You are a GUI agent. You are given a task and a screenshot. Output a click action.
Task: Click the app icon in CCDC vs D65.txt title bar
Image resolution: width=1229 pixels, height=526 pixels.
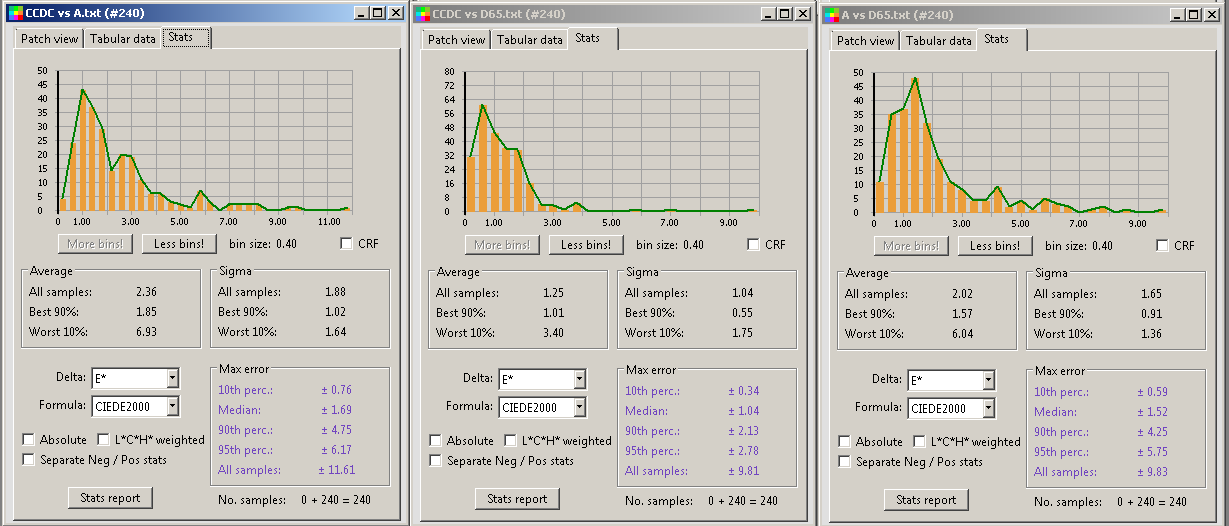click(424, 14)
